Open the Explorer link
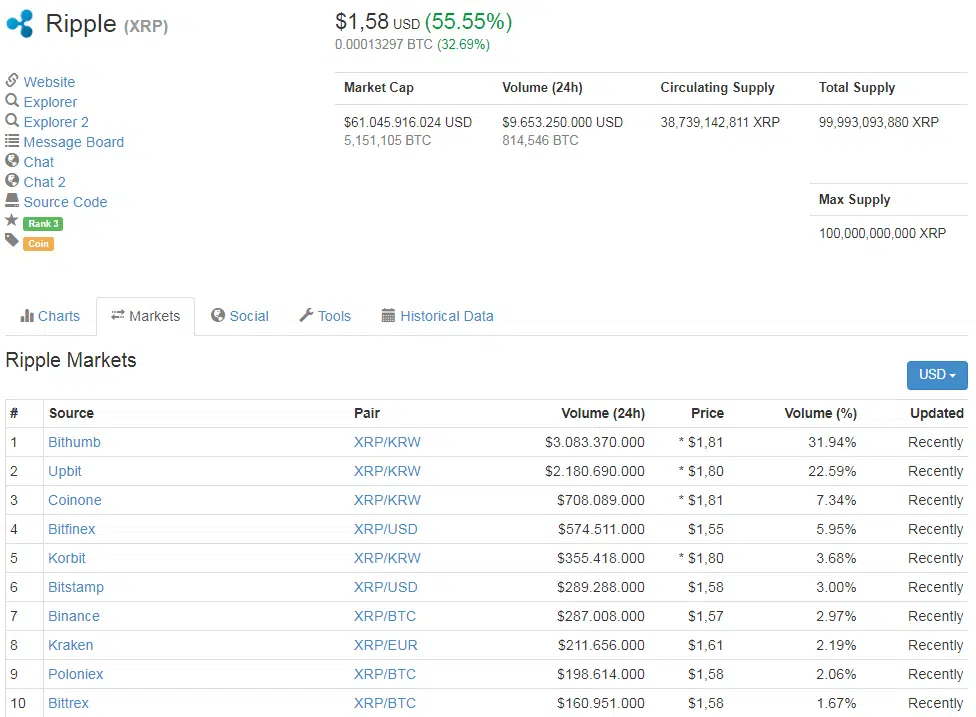Screen dimensions: 976x717 pos(50,101)
